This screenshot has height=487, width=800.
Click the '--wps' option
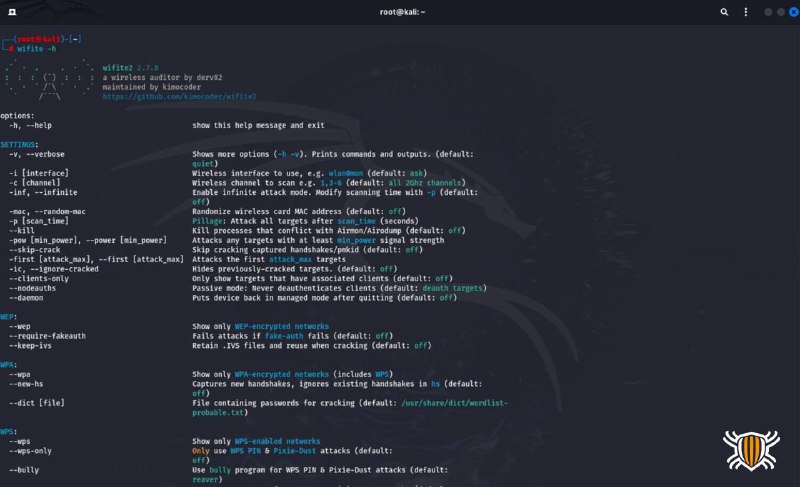[20, 442]
